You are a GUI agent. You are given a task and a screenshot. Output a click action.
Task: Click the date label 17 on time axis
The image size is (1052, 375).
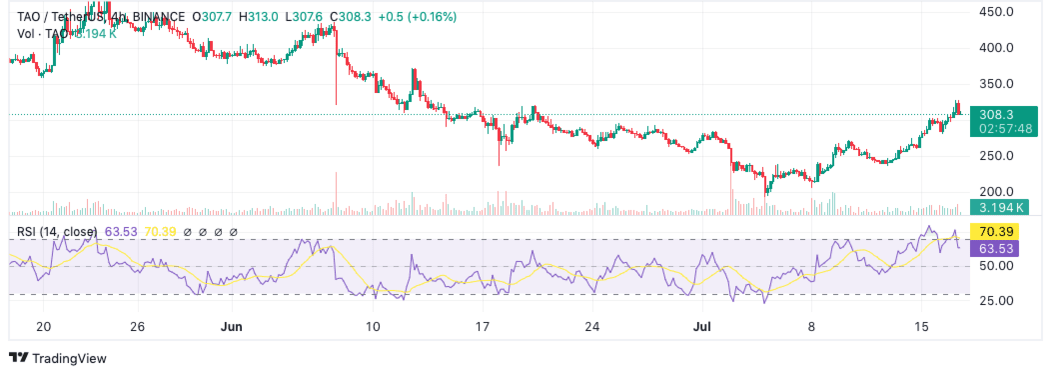coord(482,327)
